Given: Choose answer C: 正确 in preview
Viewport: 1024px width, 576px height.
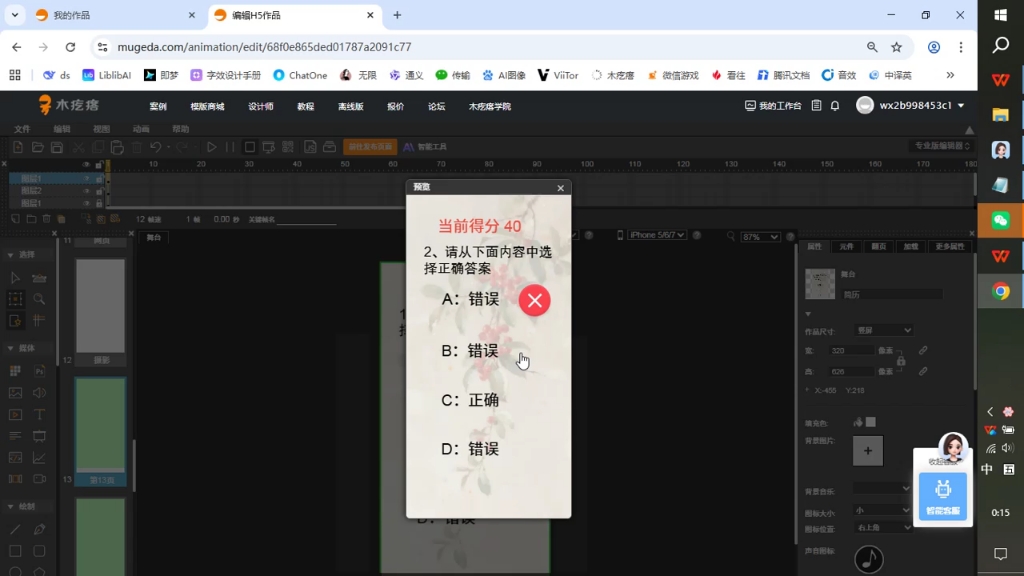Looking at the screenshot, I should [x=470, y=400].
